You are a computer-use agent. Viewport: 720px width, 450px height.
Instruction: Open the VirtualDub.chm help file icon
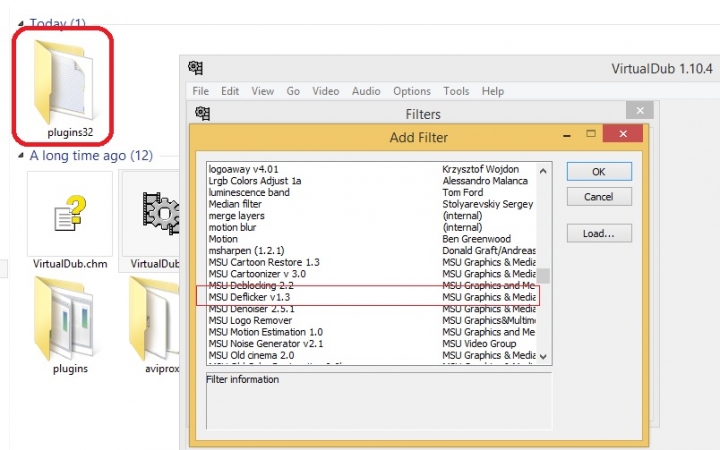(70, 214)
